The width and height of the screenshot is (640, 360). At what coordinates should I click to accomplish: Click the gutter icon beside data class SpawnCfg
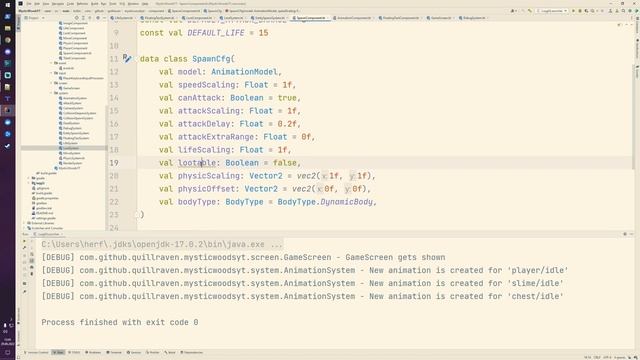click(x=127, y=58)
